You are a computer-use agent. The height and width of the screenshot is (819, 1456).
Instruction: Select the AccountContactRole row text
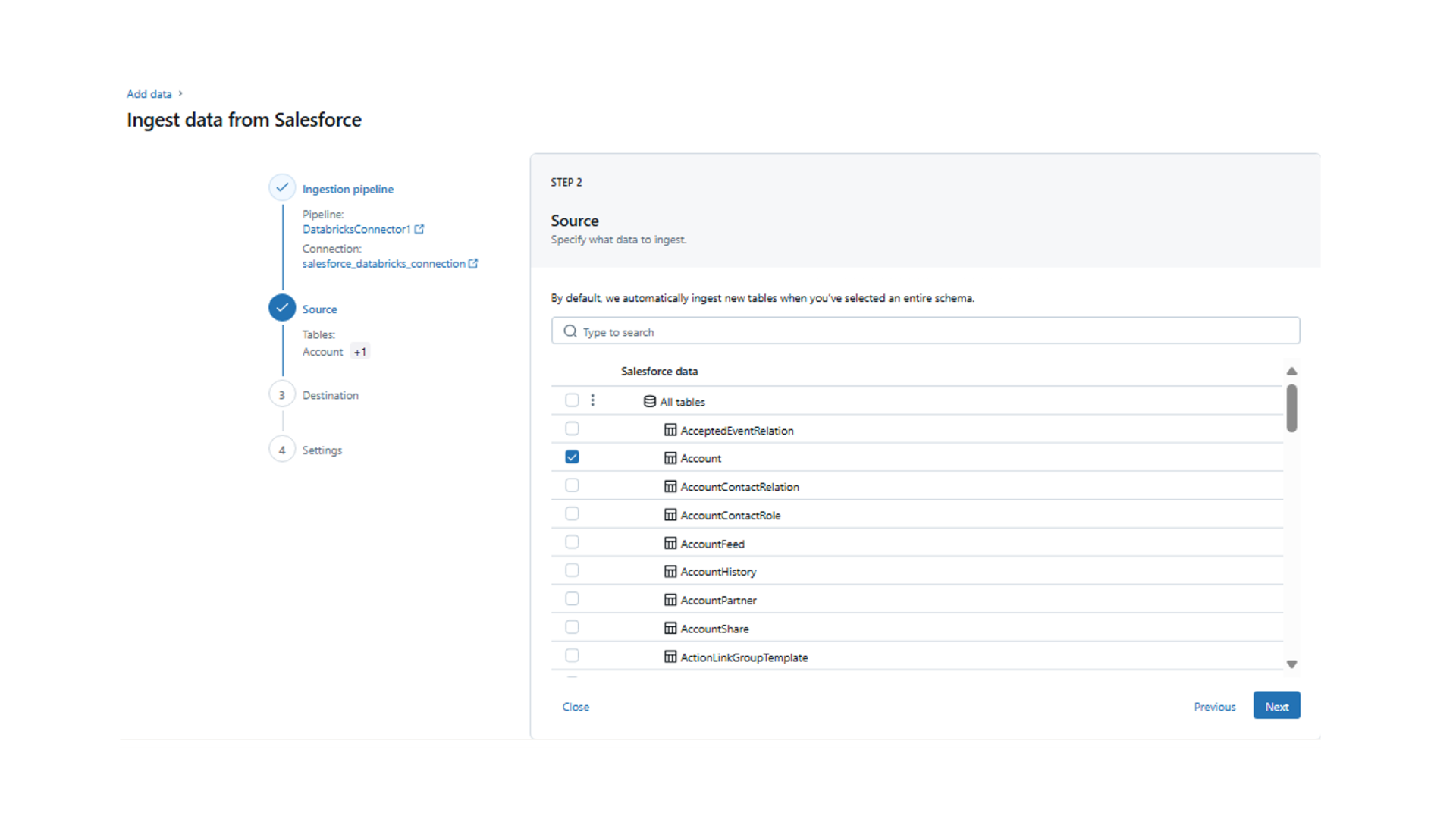730,516
